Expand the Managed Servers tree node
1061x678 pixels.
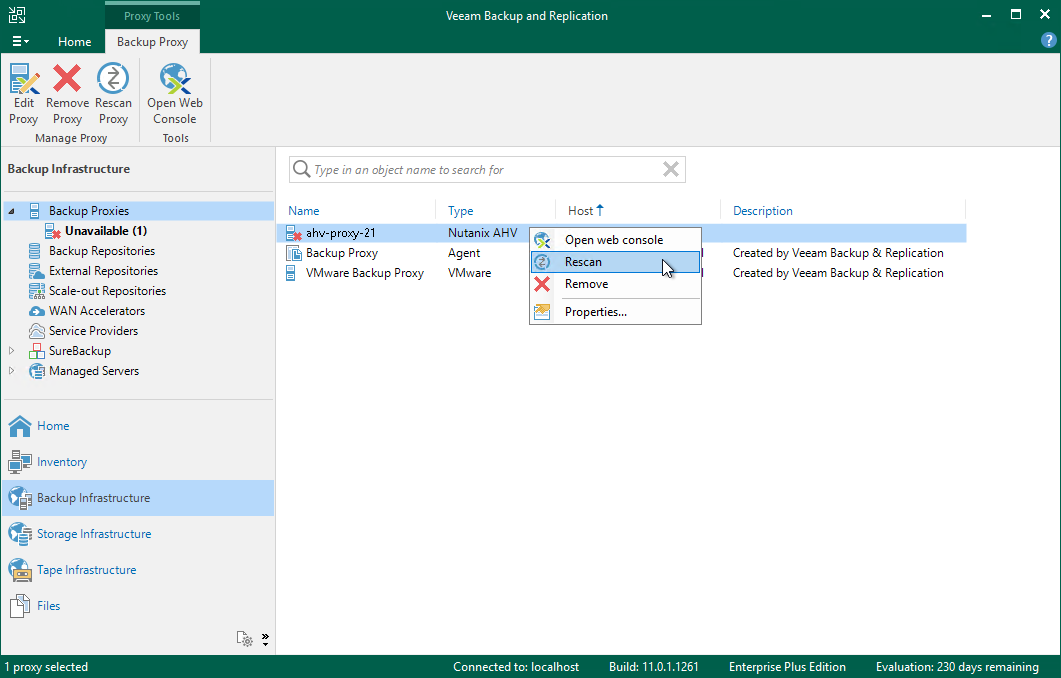pos(12,371)
